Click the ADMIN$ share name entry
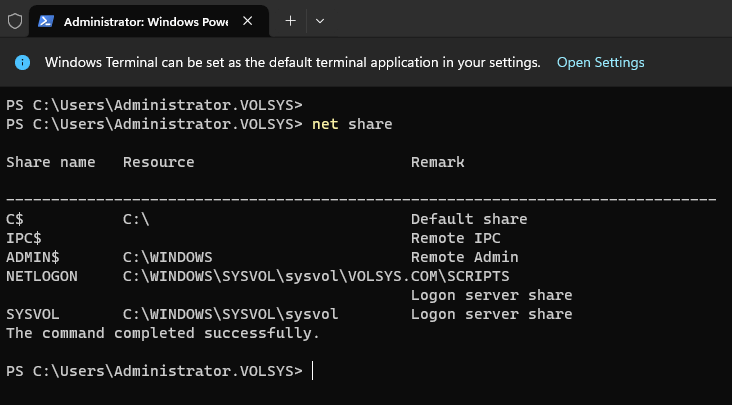Screen dimensions: 732x405 point(33,257)
